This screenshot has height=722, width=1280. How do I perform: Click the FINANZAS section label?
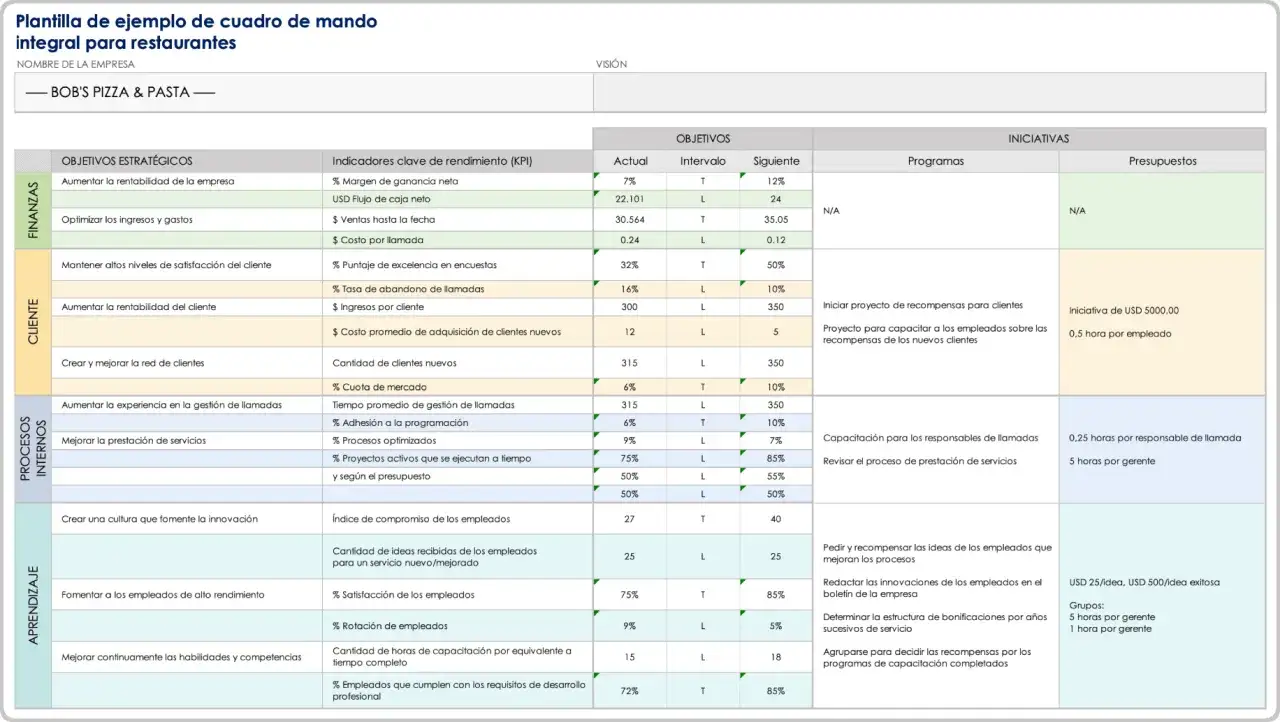click(x=33, y=210)
